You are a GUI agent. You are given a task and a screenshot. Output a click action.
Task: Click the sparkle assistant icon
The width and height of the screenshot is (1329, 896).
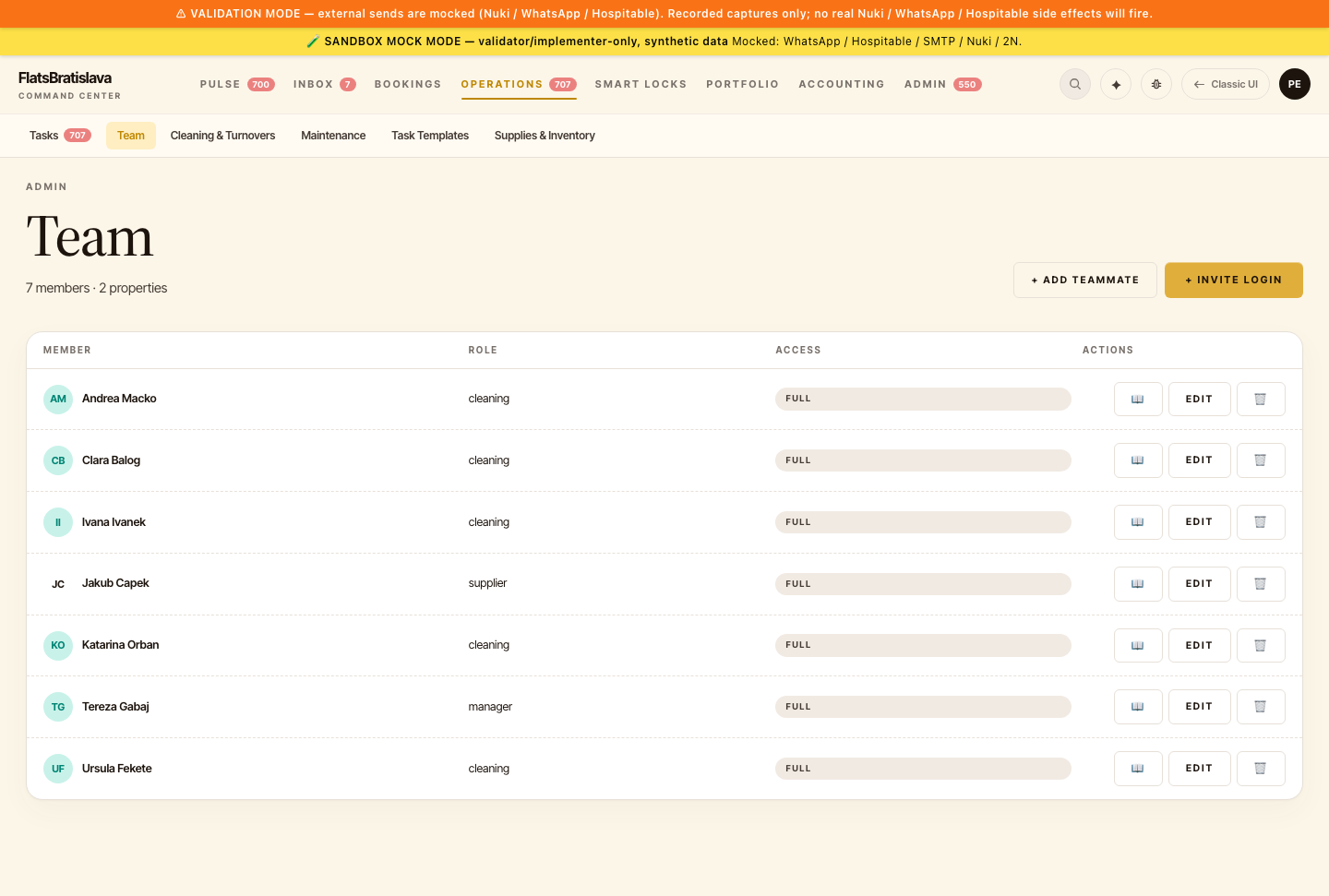point(1116,84)
